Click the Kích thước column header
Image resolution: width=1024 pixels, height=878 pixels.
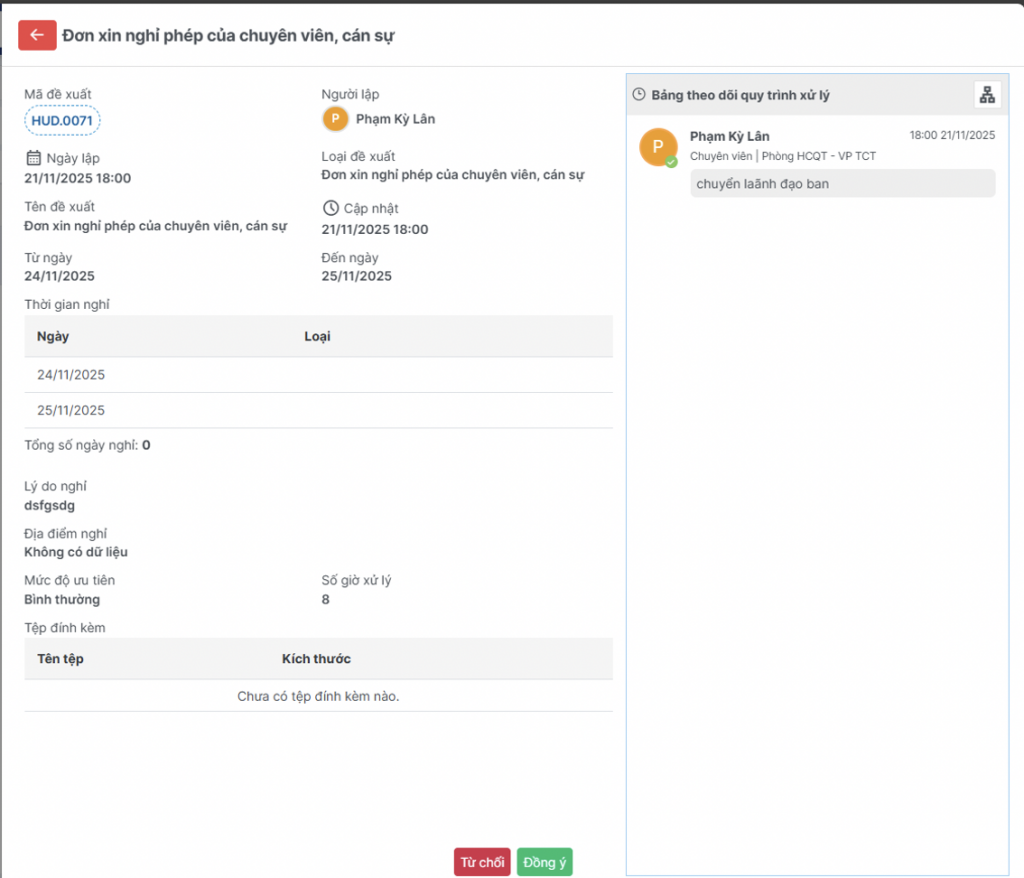[x=316, y=659]
